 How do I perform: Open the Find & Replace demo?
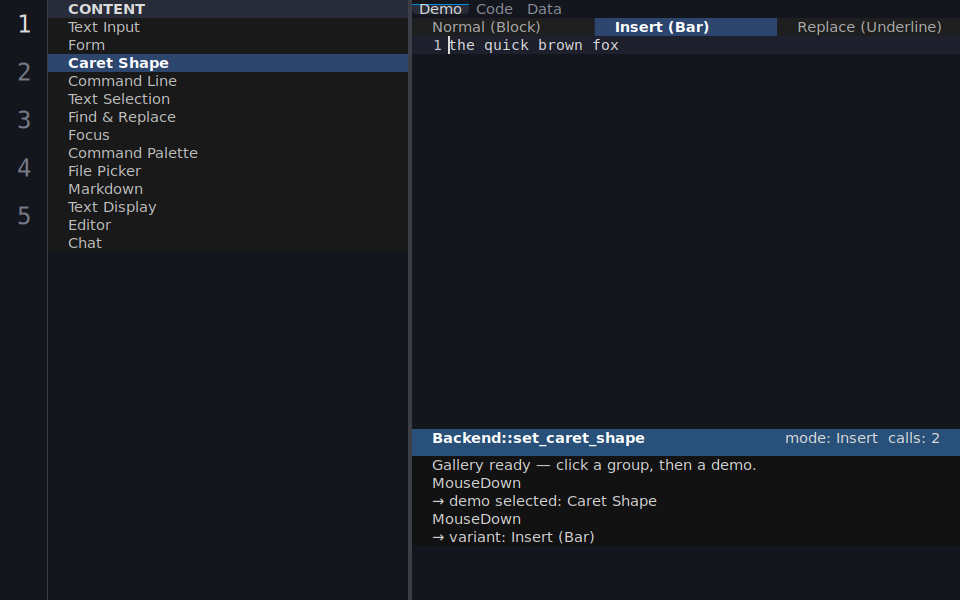pyautogui.click(x=228, y=117)
